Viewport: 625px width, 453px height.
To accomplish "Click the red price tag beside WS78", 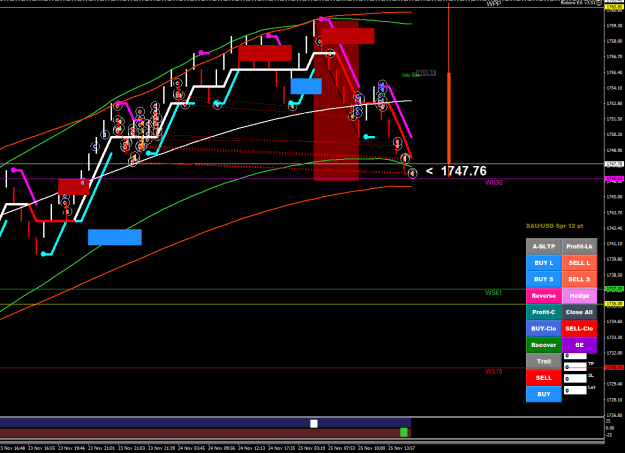I will point(614,367).
